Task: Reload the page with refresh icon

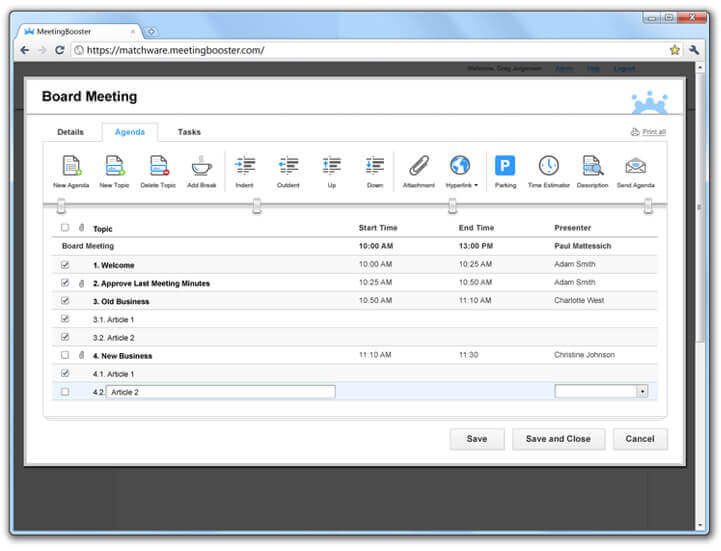Action: tap(59, 50)
